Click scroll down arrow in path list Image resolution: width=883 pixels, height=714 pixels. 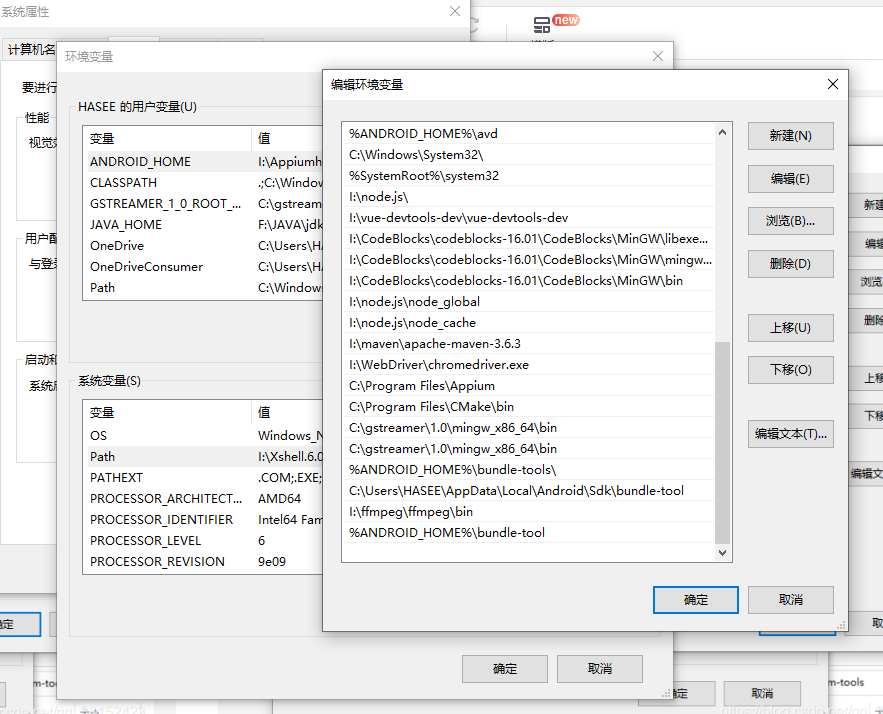tap(723, 553)
